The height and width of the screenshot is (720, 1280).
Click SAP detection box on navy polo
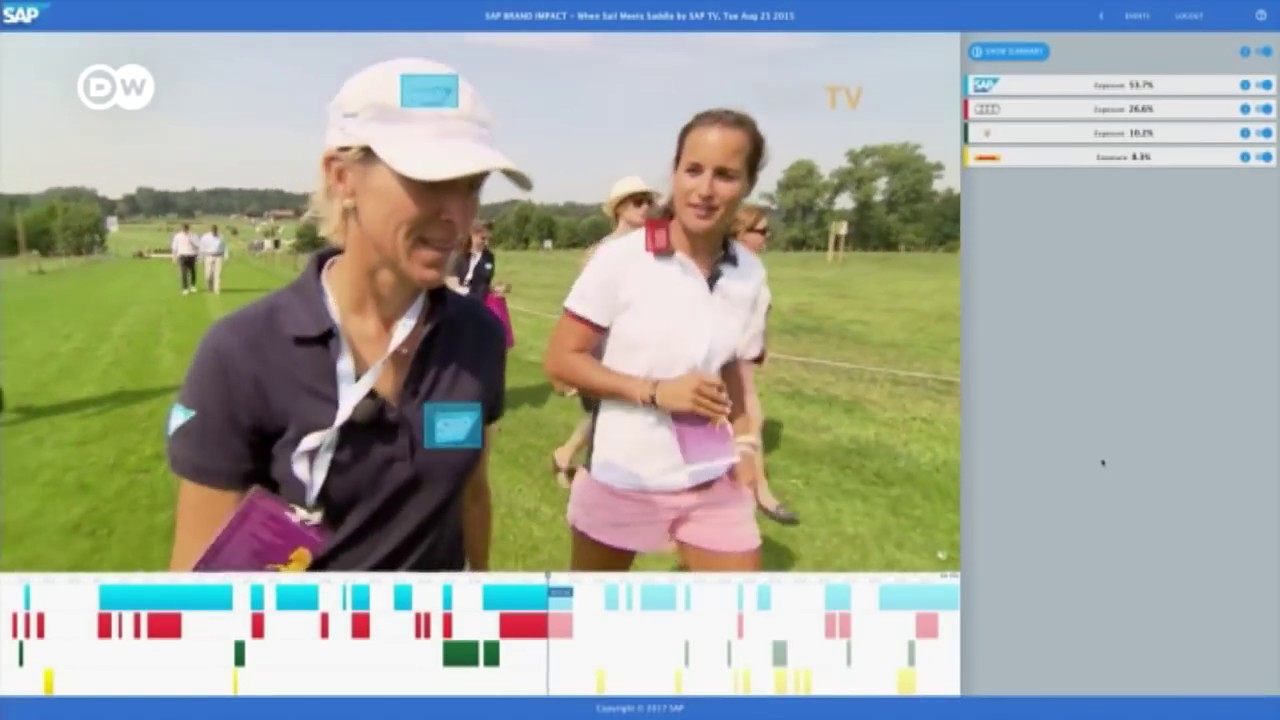pyautogui.click(x=452, y=425)
